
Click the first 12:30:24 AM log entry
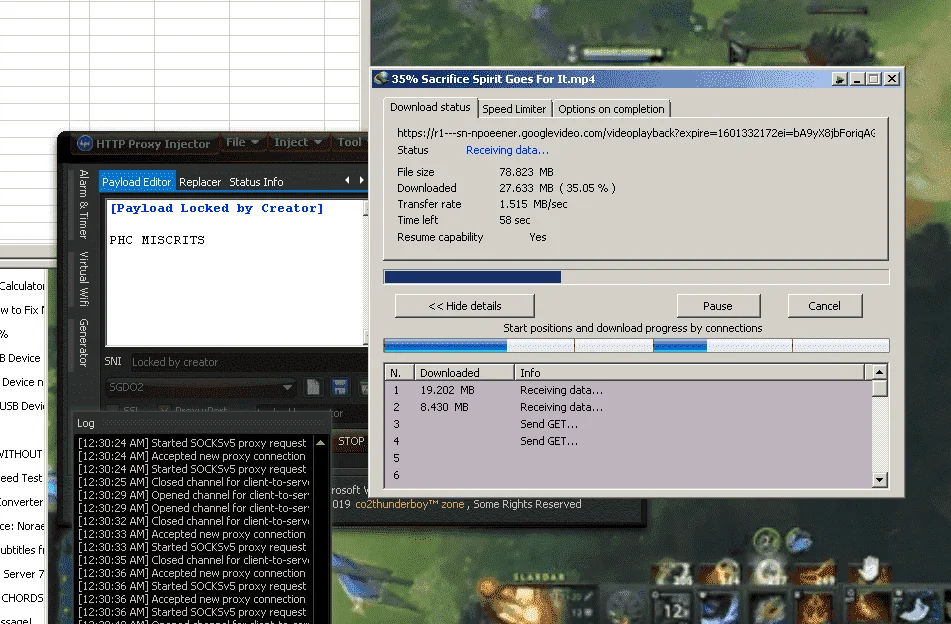click(192, 443)
